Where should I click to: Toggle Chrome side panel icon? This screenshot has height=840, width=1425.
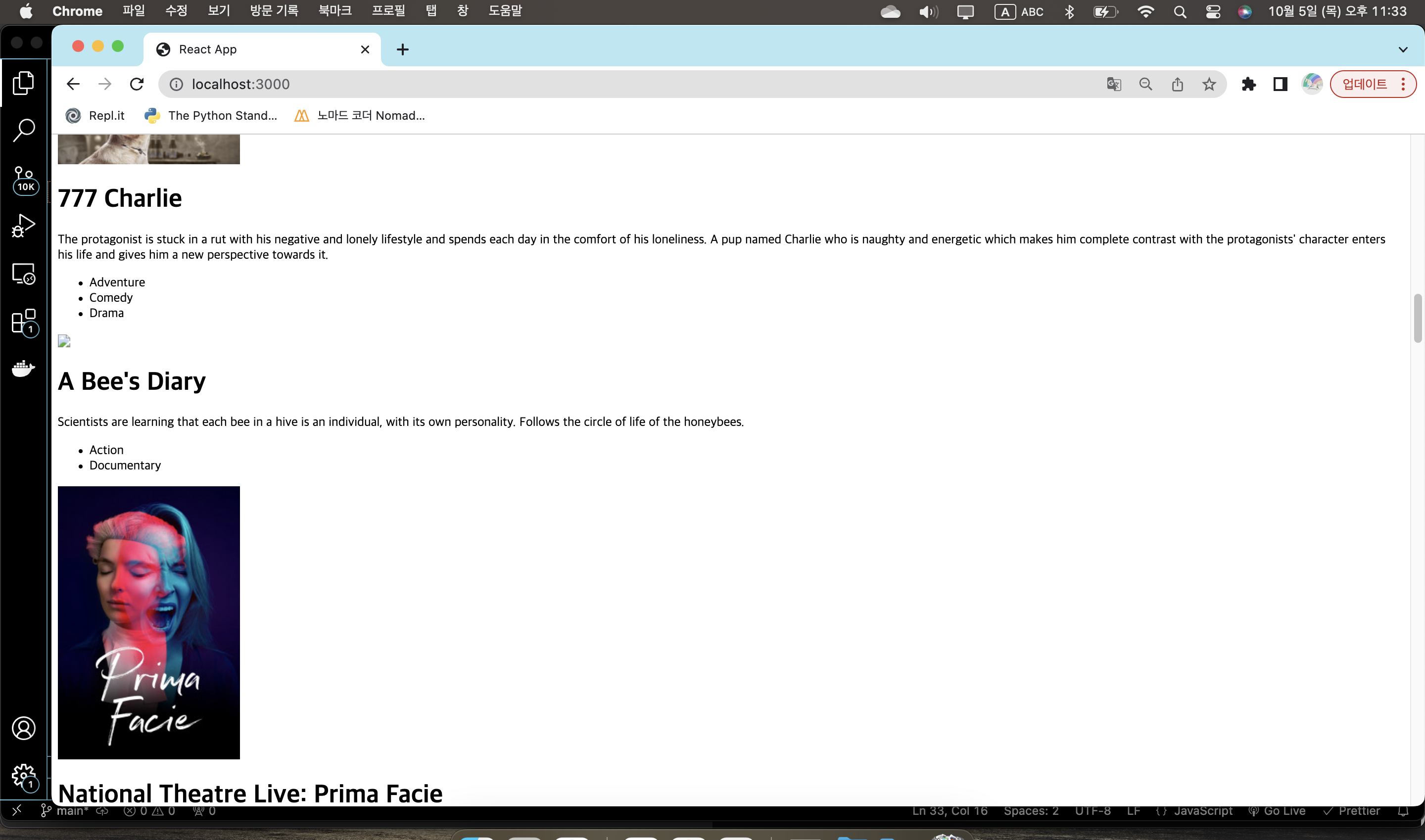tap(1280, 84)
